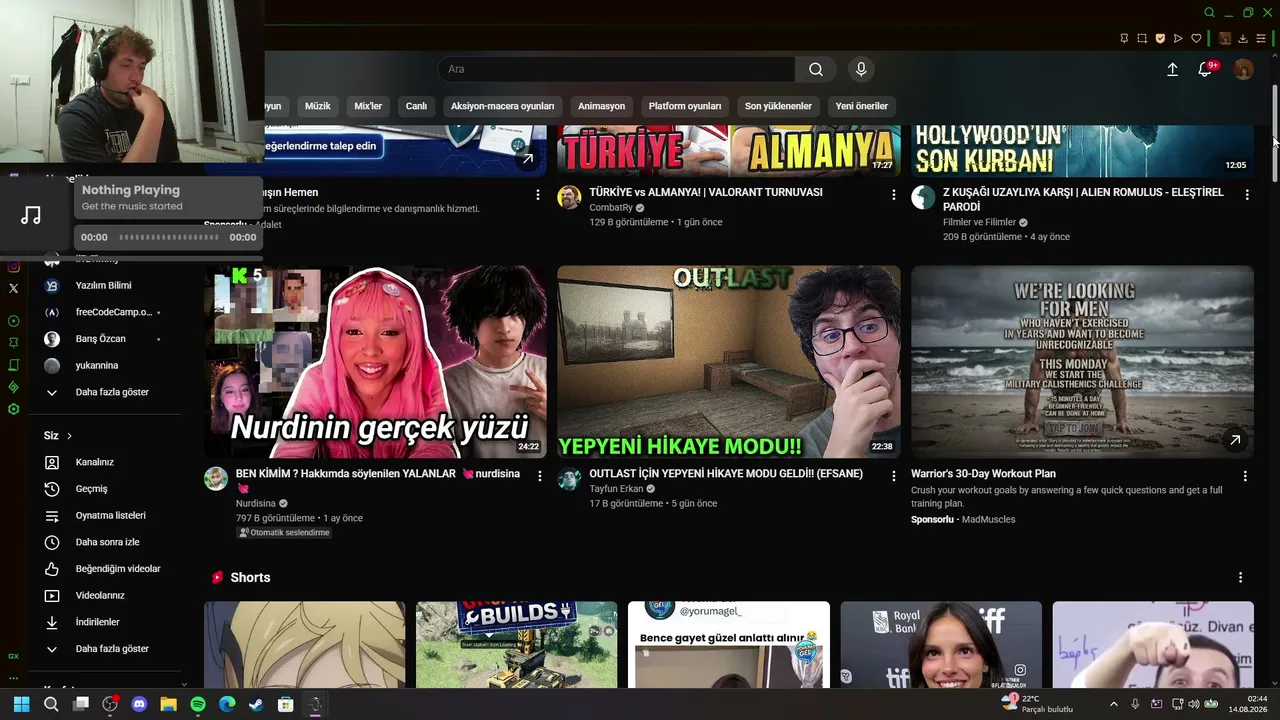Open the green player icon in browser sidebar
This screenshot has width=1280, height=720.
click(13, 321)
